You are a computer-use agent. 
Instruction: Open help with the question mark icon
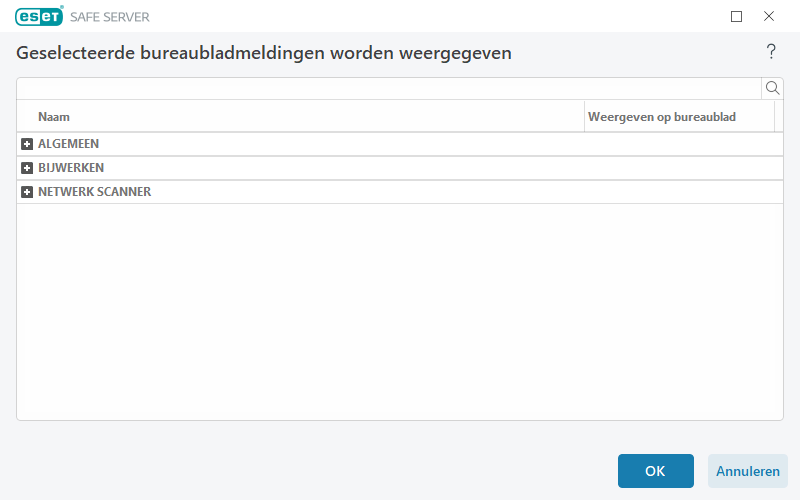(x=771, y=52)
